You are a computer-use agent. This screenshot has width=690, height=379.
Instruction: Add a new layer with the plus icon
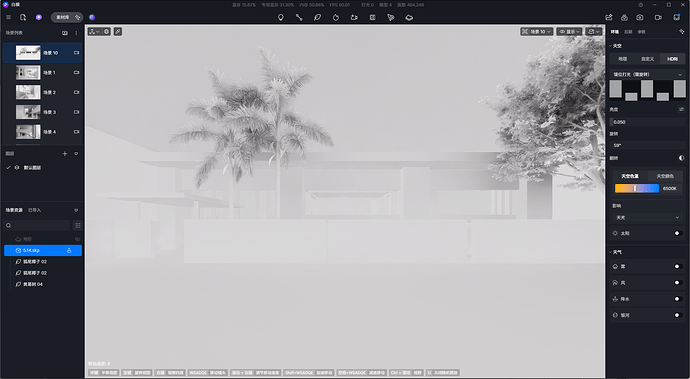tap(65, 154)
